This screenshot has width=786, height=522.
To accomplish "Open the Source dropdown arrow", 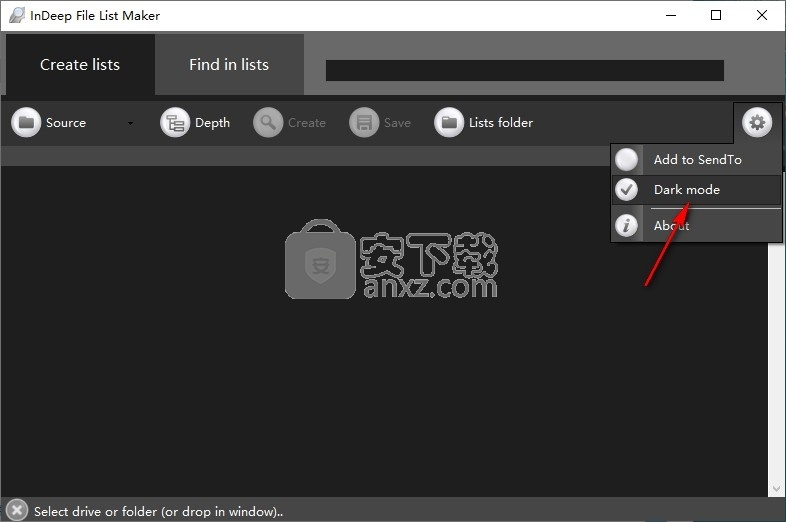I will click(x=130, y=123).
